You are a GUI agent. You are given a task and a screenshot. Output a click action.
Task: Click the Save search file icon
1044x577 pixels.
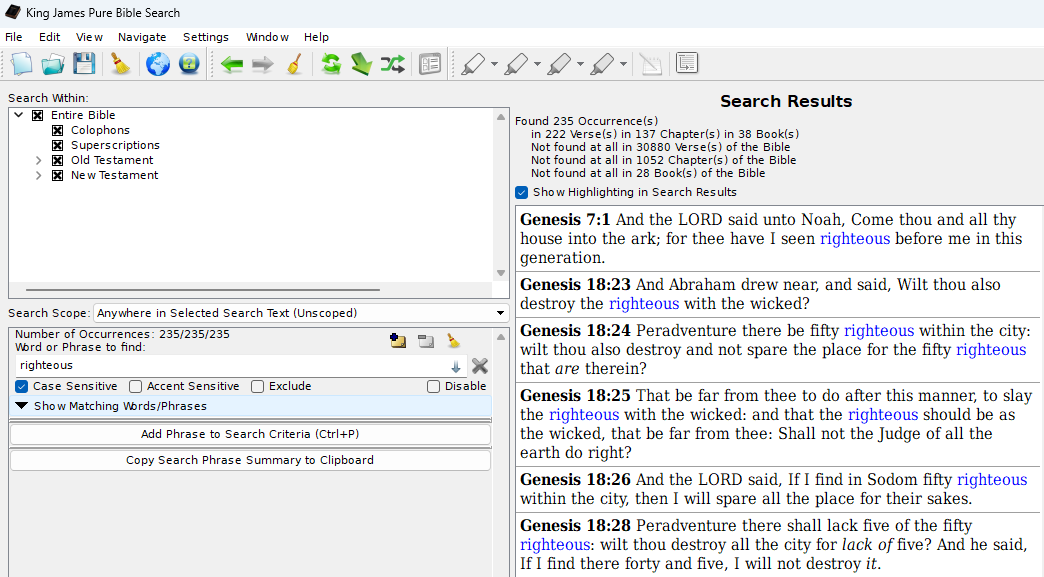coord(84,64)
